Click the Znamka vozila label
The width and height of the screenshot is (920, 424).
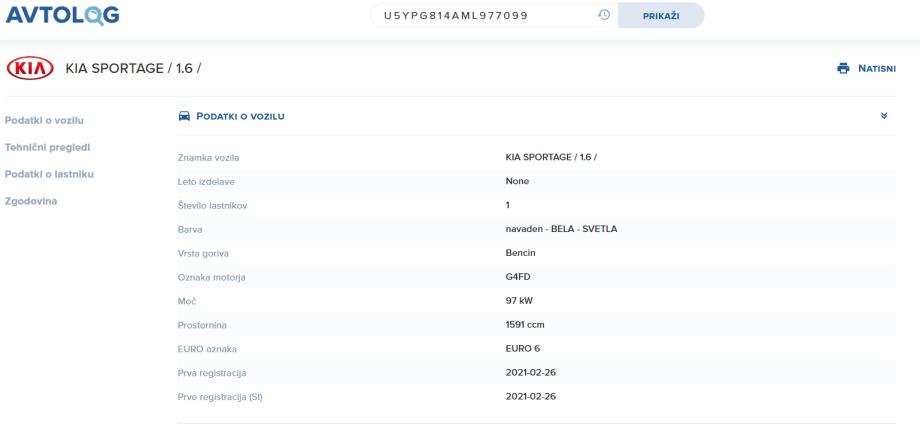[208, 158]
